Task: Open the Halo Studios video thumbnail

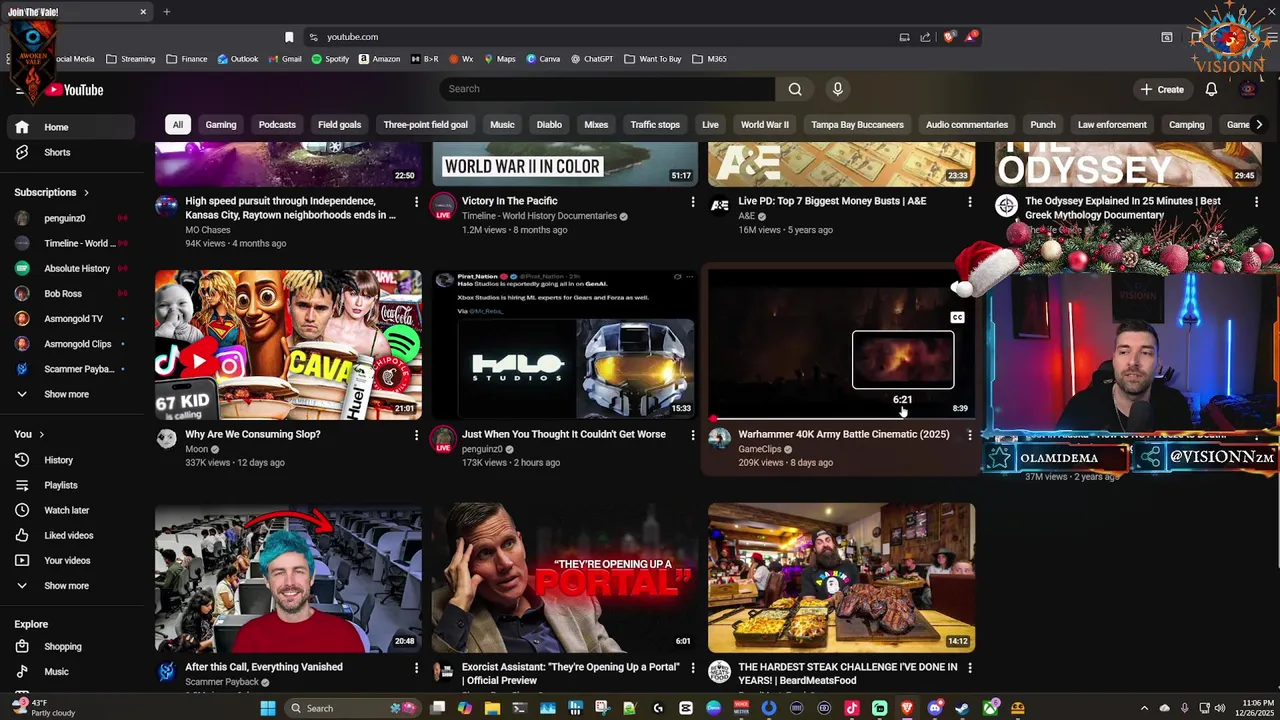Action: (x=565, y=345)
